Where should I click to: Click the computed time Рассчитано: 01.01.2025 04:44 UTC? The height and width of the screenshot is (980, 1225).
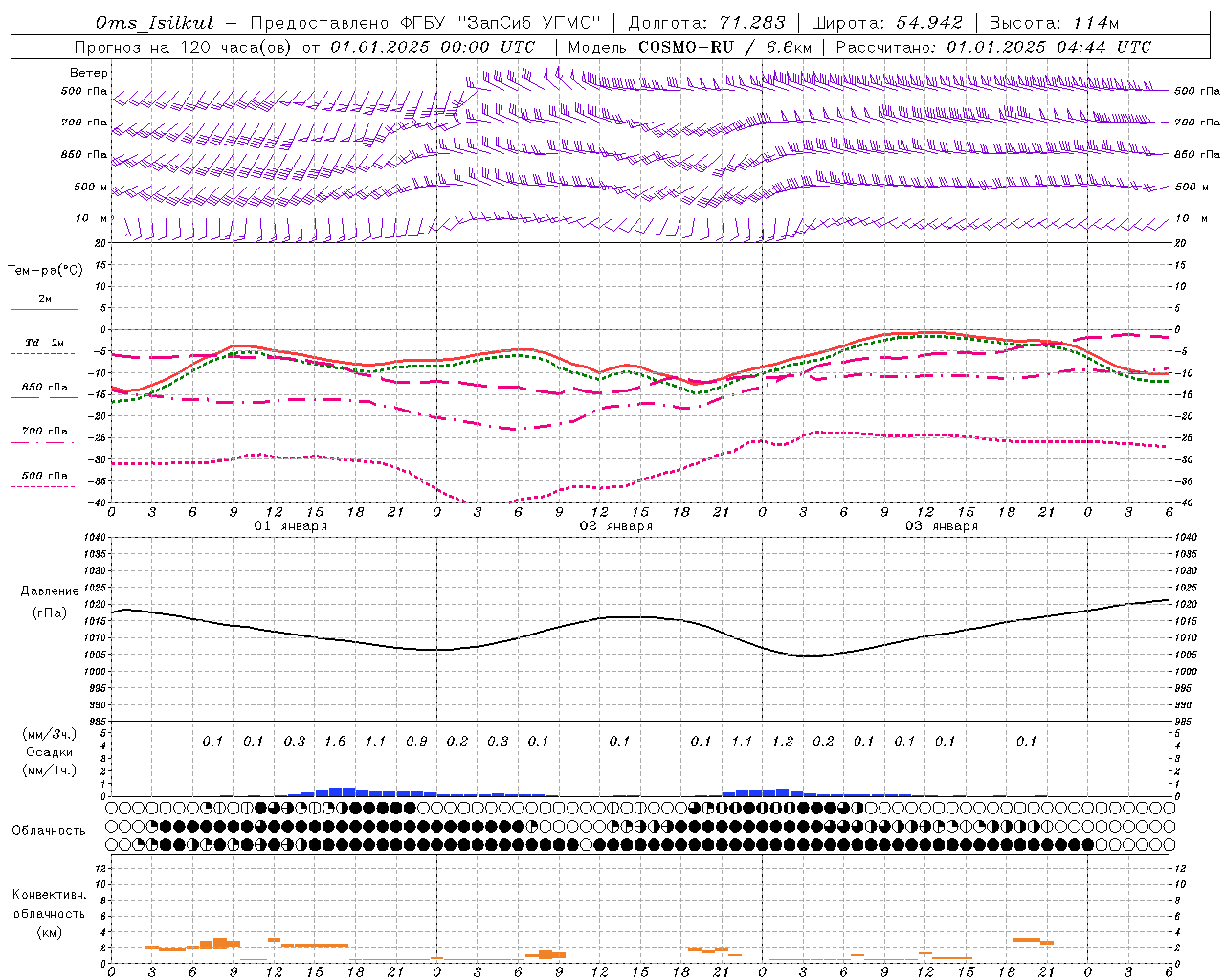click(993, 47)
